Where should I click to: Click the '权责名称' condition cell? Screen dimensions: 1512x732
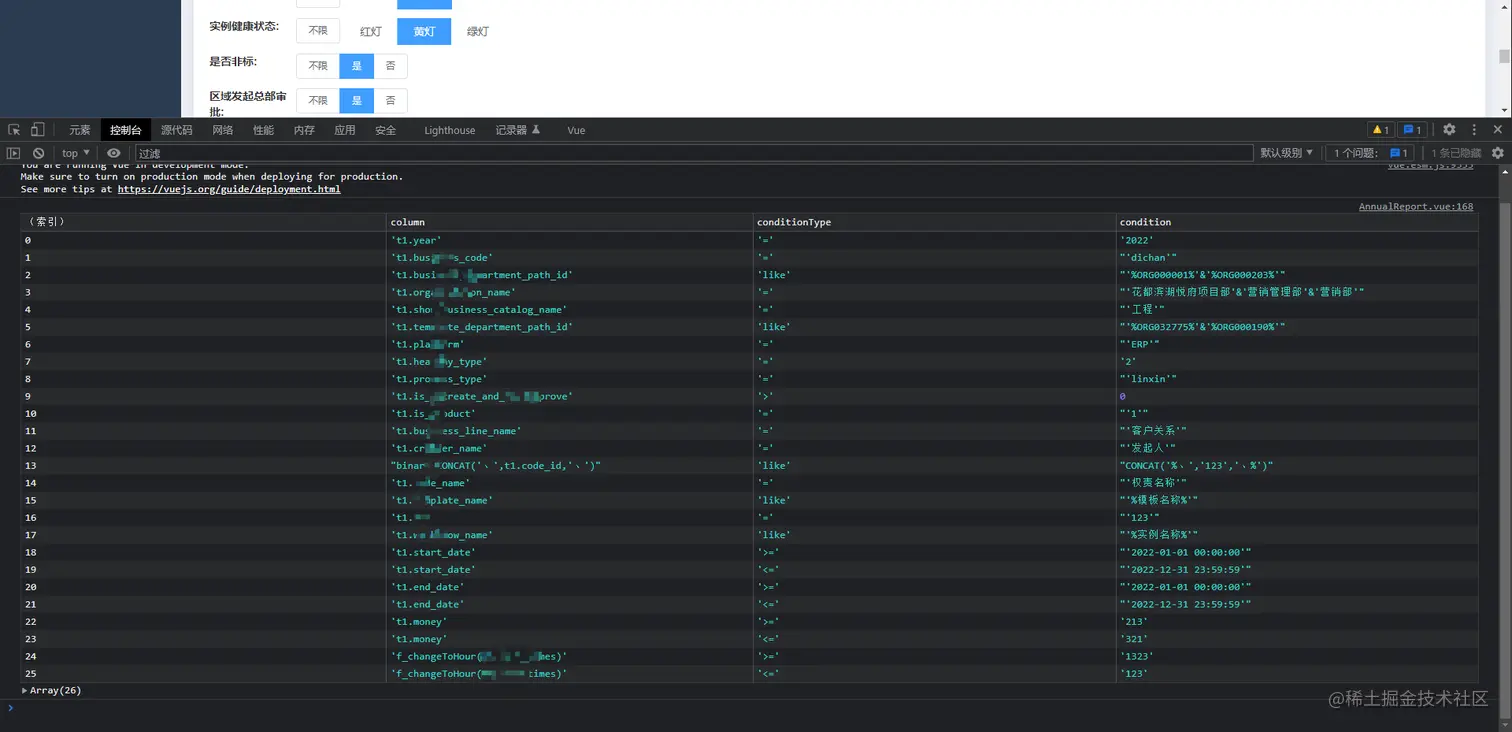pos(1297,483)
